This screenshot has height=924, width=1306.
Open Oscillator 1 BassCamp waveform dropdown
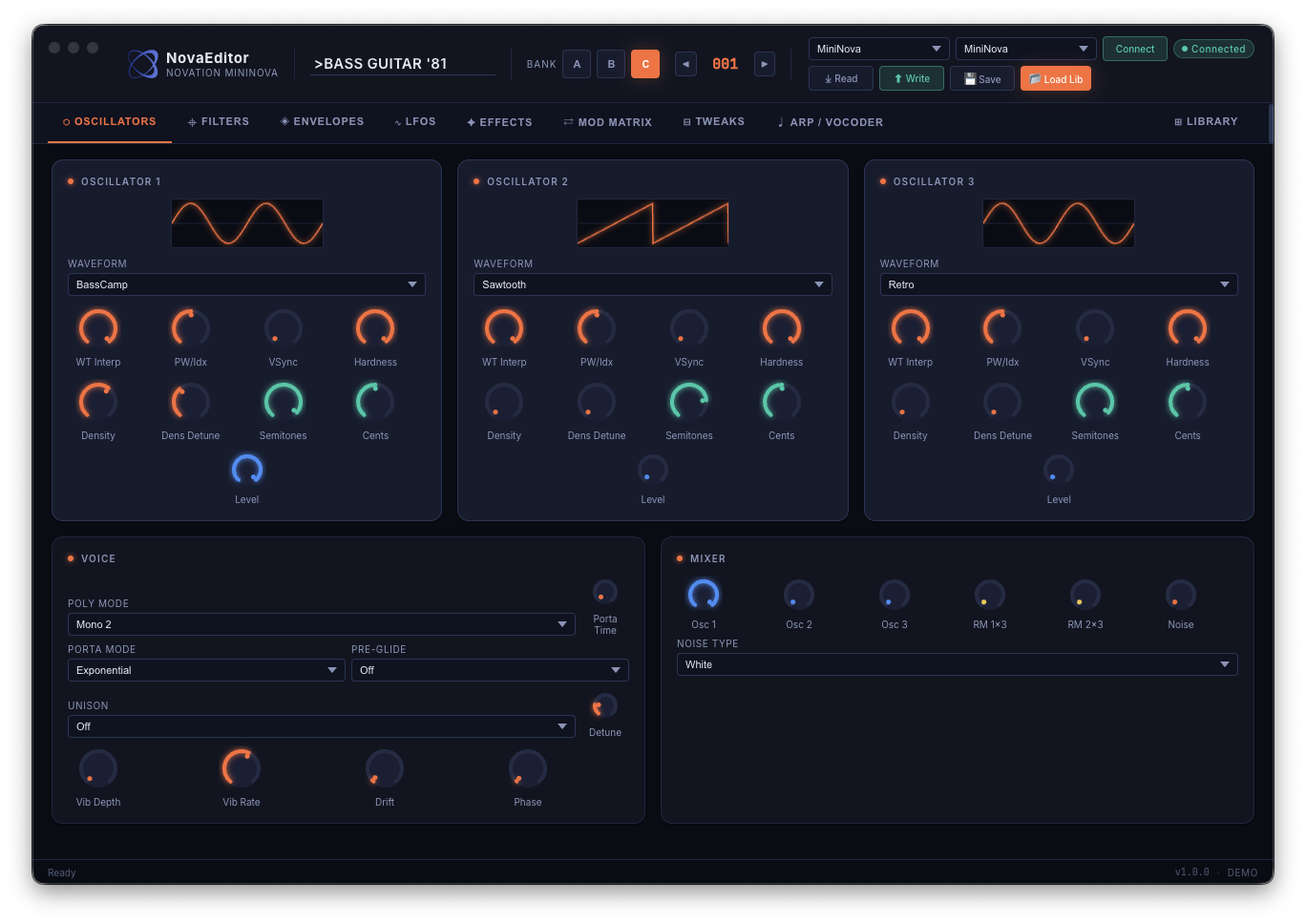pos(246,284)
